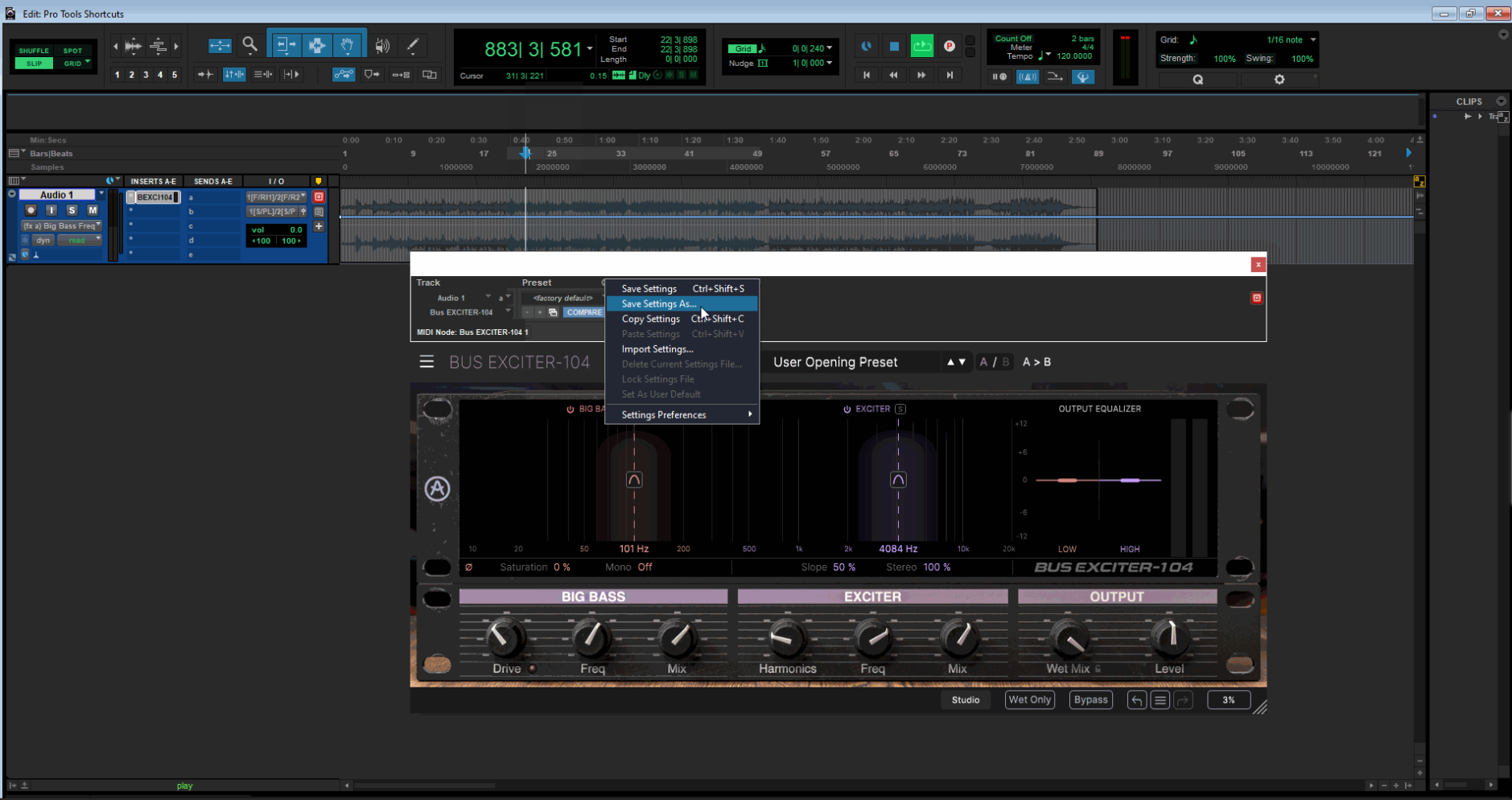Open the Nudge value 1|0|000 dropdown
This screenshot has width=1512, height=800.
point(830,63)
